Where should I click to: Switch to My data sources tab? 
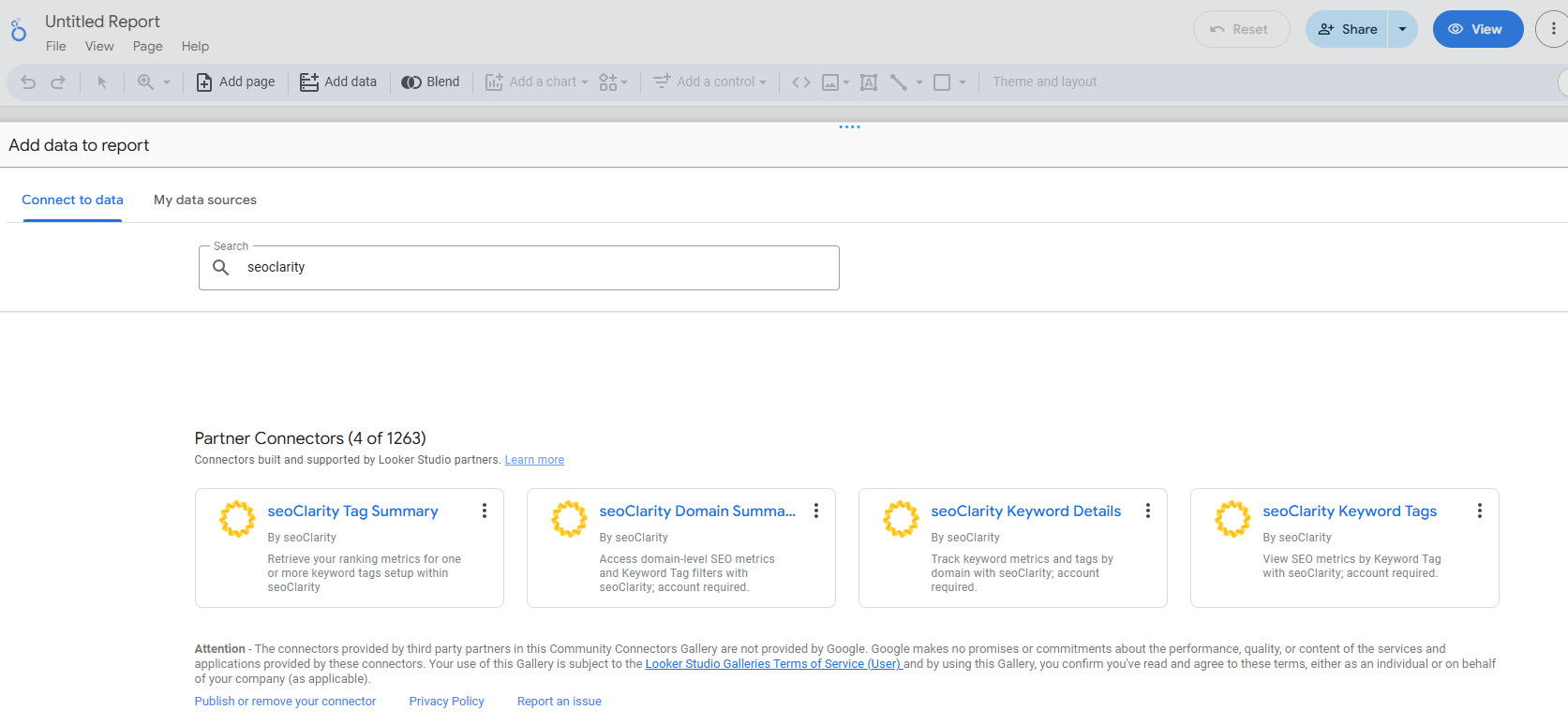(x=205, y=200)
